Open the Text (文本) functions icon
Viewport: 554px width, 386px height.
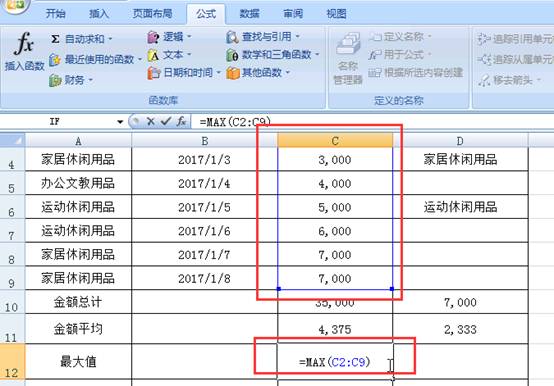[x=153, y=55]
